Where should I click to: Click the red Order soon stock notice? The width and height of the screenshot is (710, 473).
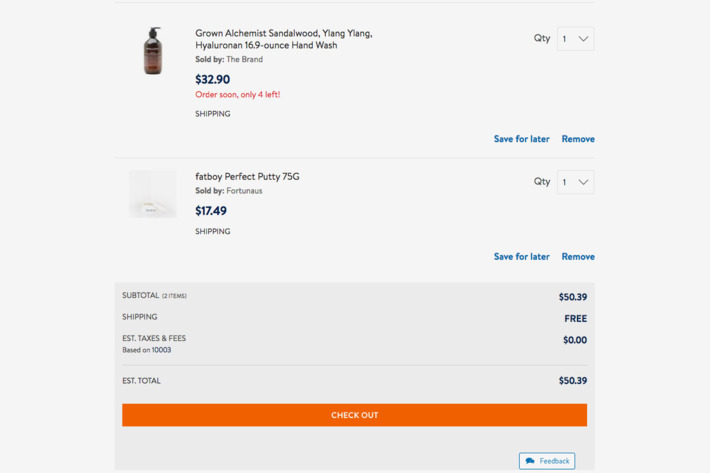[238, 95]
